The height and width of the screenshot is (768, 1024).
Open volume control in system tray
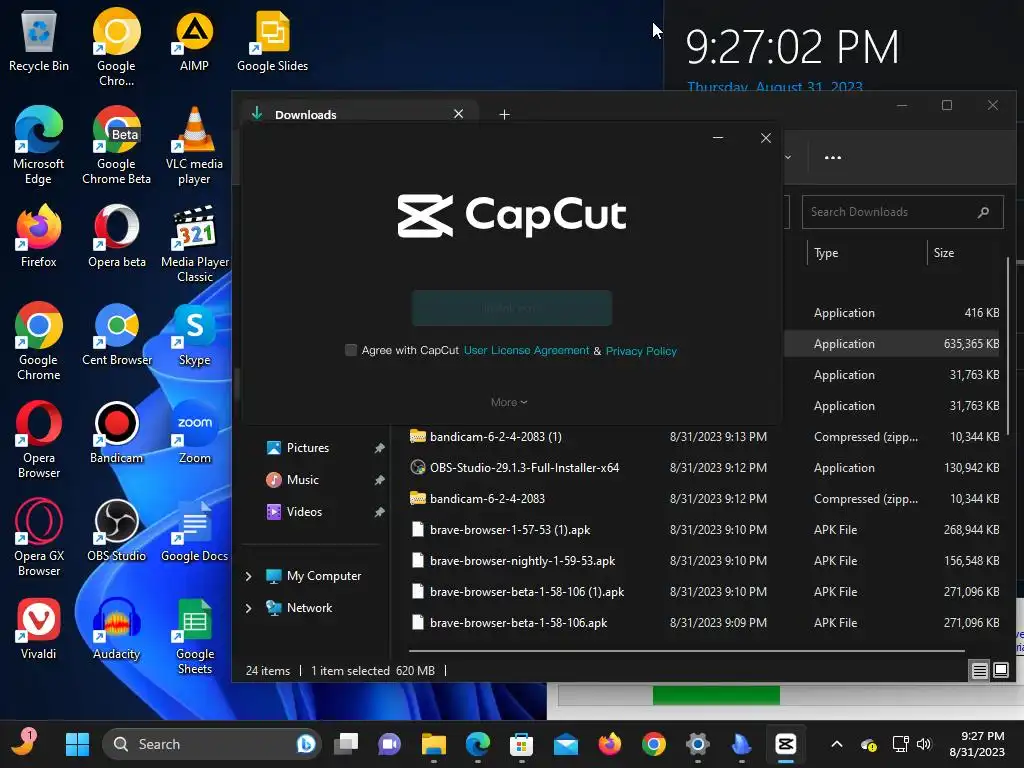pyautogui.click(x=923, y=744)
